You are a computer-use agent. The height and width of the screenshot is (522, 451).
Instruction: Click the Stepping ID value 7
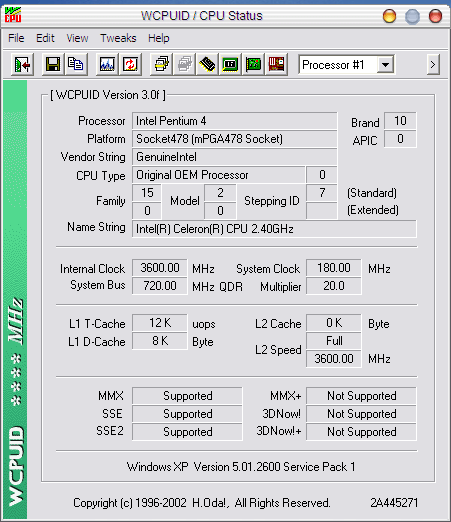point(322,193)
